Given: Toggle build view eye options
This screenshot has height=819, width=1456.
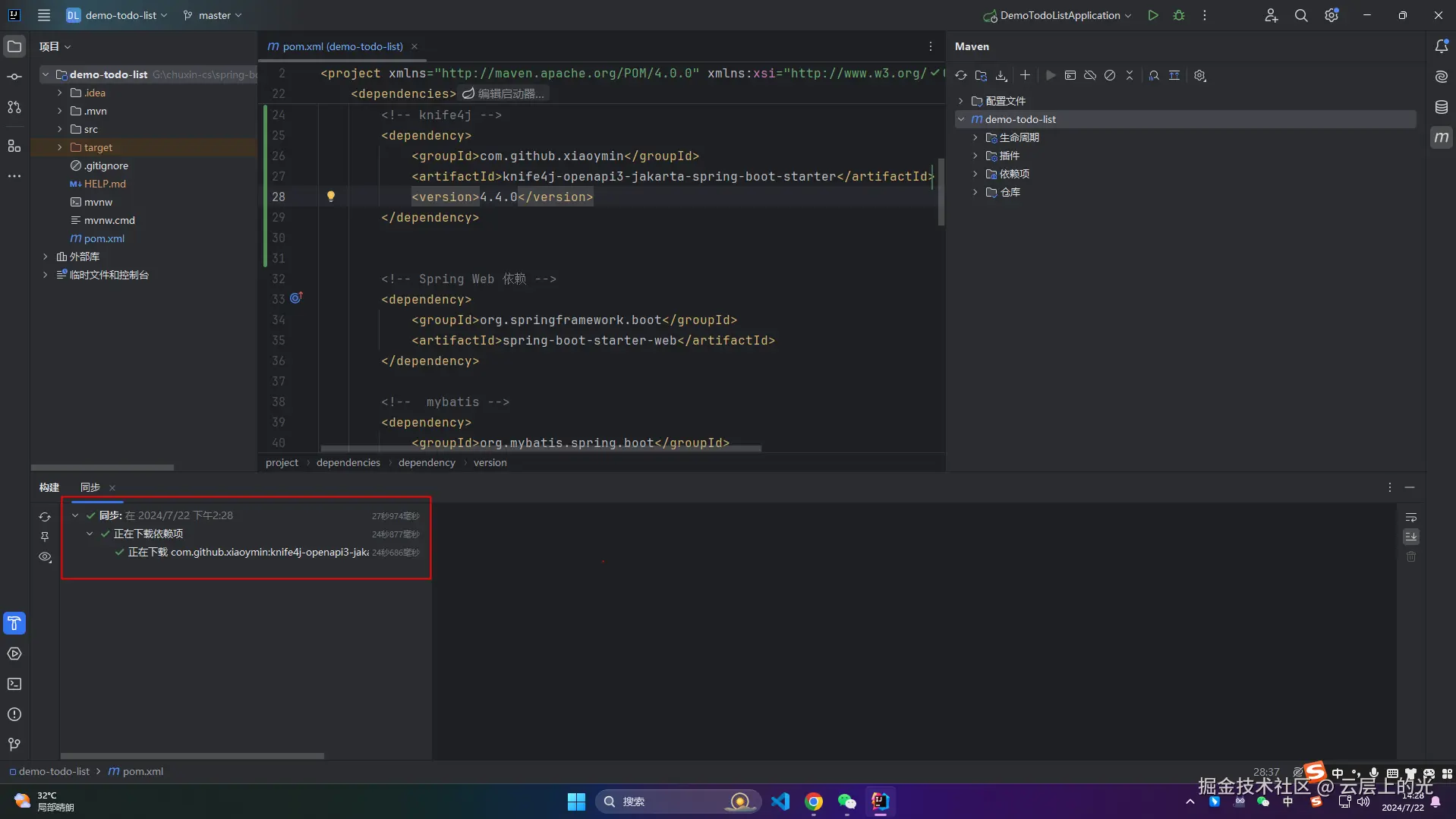Looking at the screenshot, I should tap(45, 556).
